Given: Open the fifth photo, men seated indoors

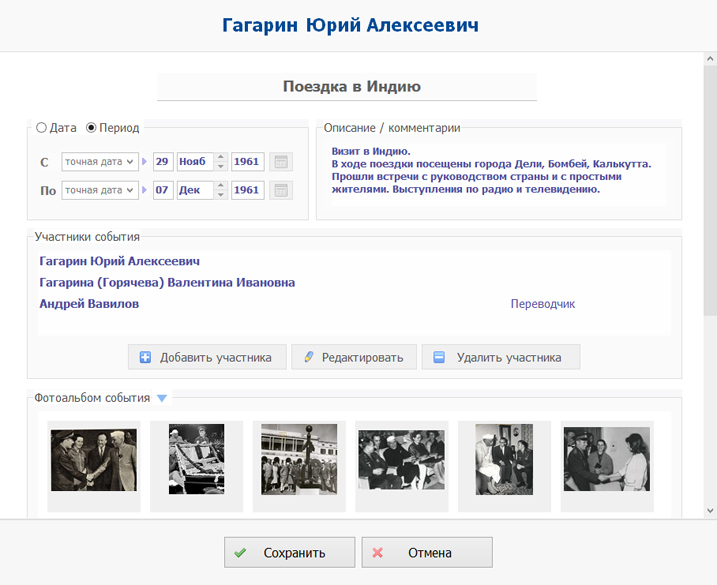Looking at the screenshot, I should click(x=504, y=459).
